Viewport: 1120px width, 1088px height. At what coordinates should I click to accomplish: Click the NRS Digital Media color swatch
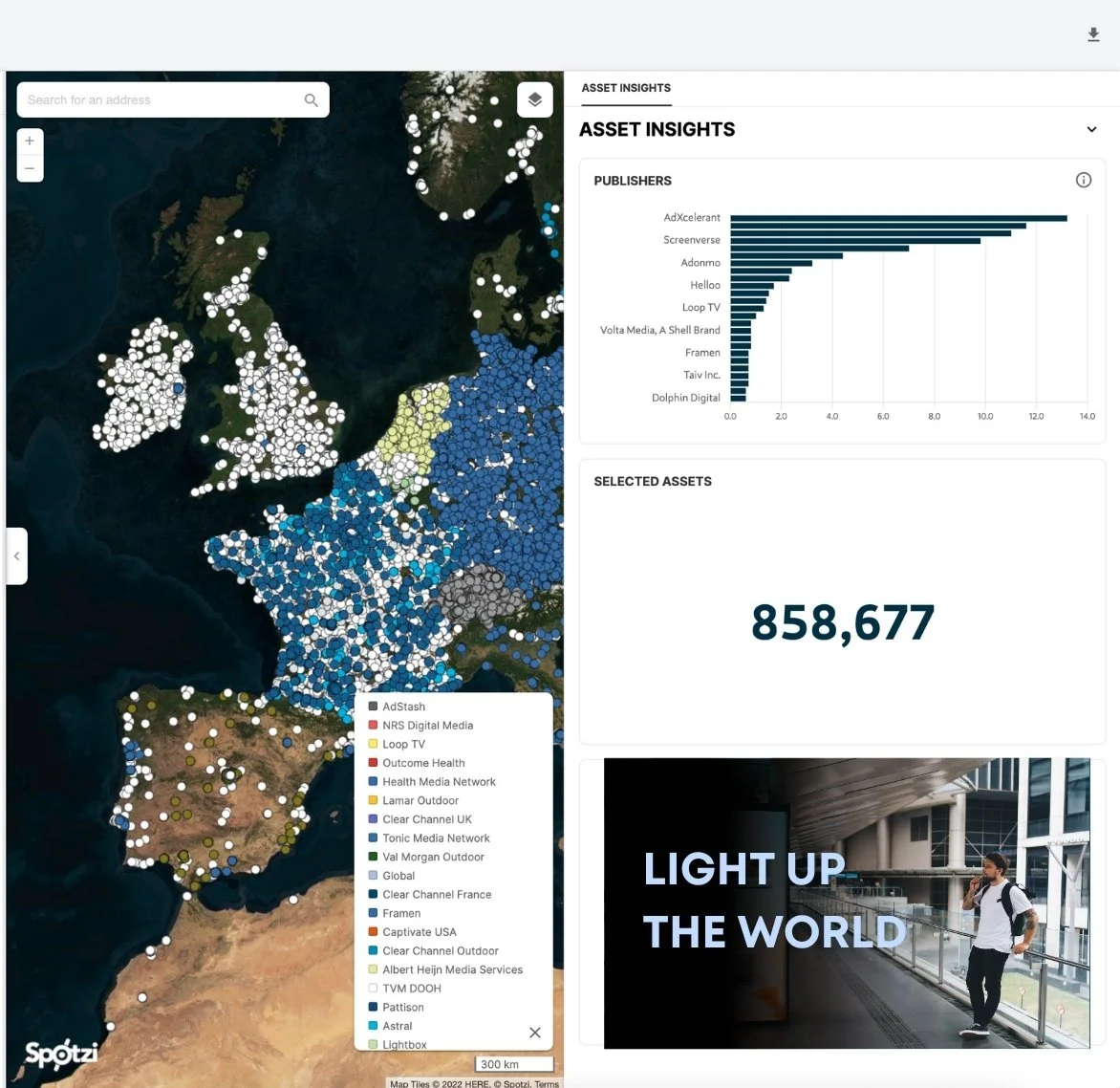pyautogui.click(x=372, y=725)
